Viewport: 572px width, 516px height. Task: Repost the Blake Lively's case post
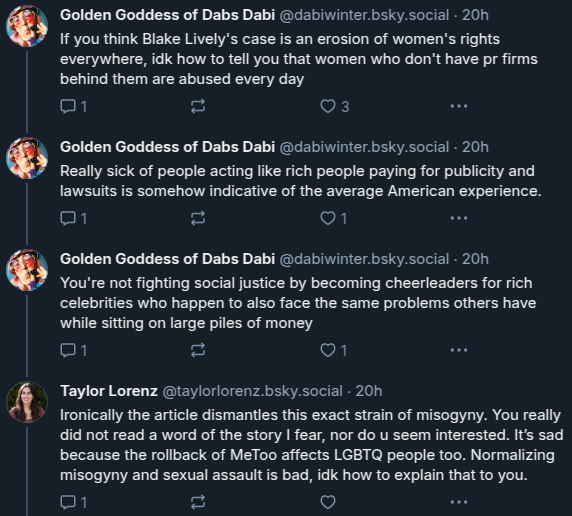click(198, 107)
